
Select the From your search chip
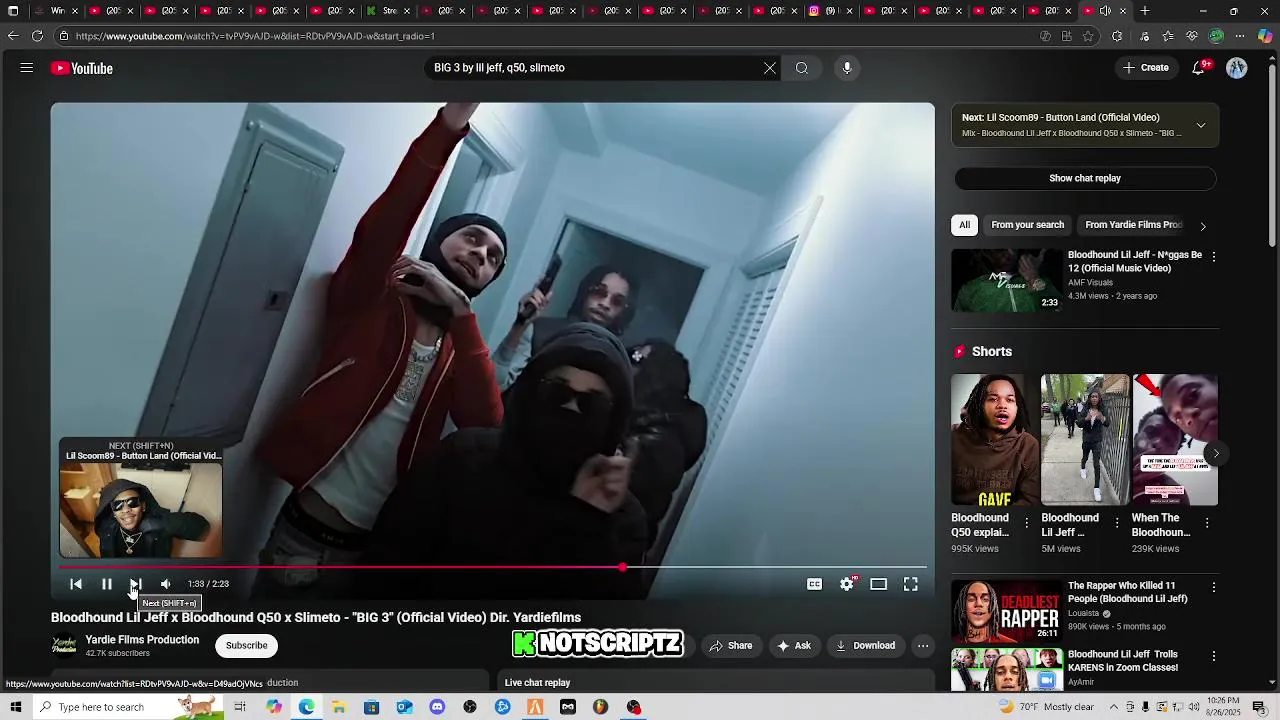click(x=1027, y=225)
